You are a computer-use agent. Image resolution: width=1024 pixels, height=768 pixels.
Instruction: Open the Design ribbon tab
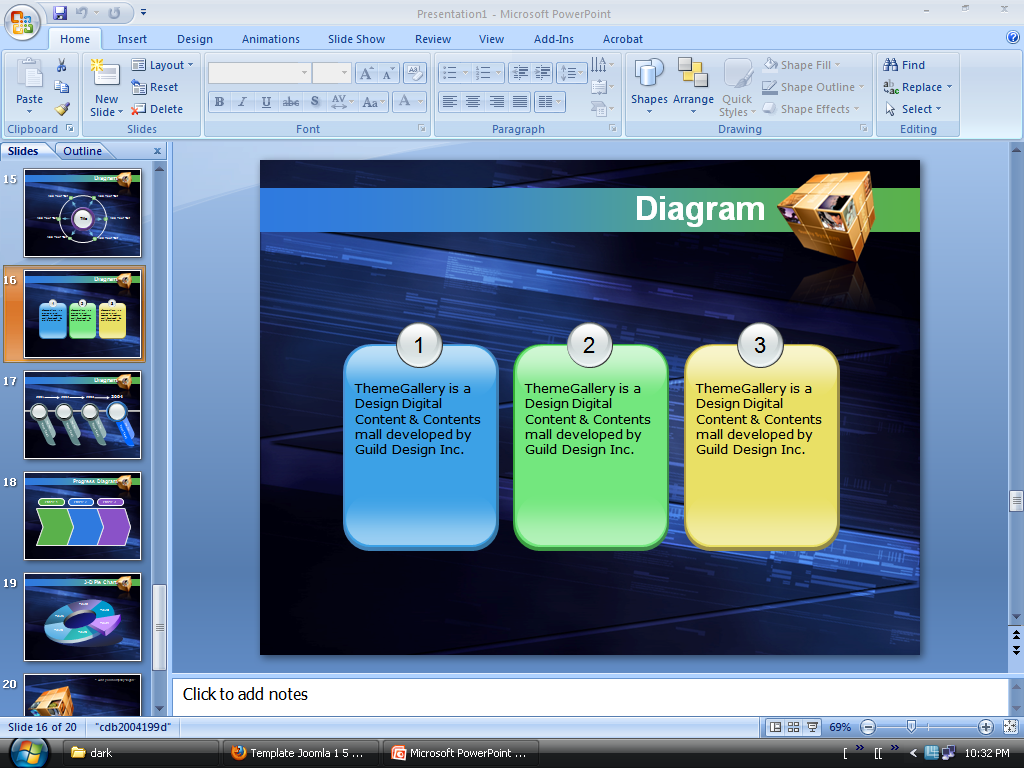(x=195, y=39)
